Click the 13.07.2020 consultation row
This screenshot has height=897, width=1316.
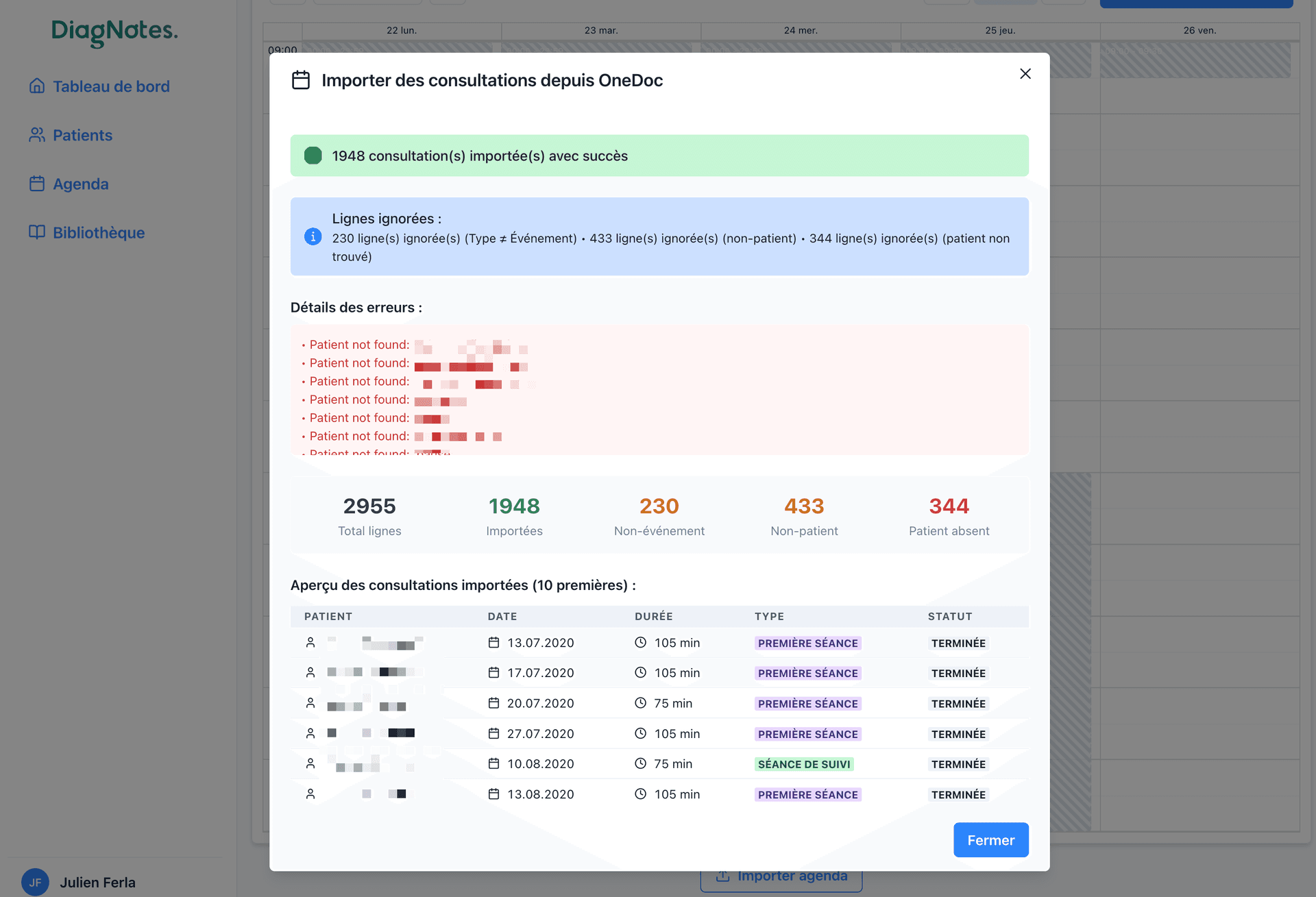coord(540,643)
